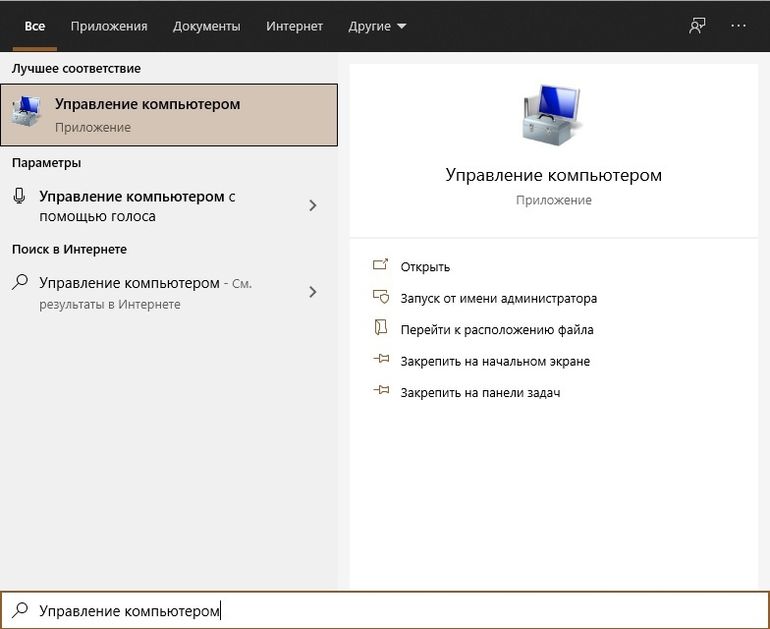Choose Запуск от имени администратора
Image resolution: width=770 pixels, height=629 pixels.
pyautogui.click(x=498, y=298)
